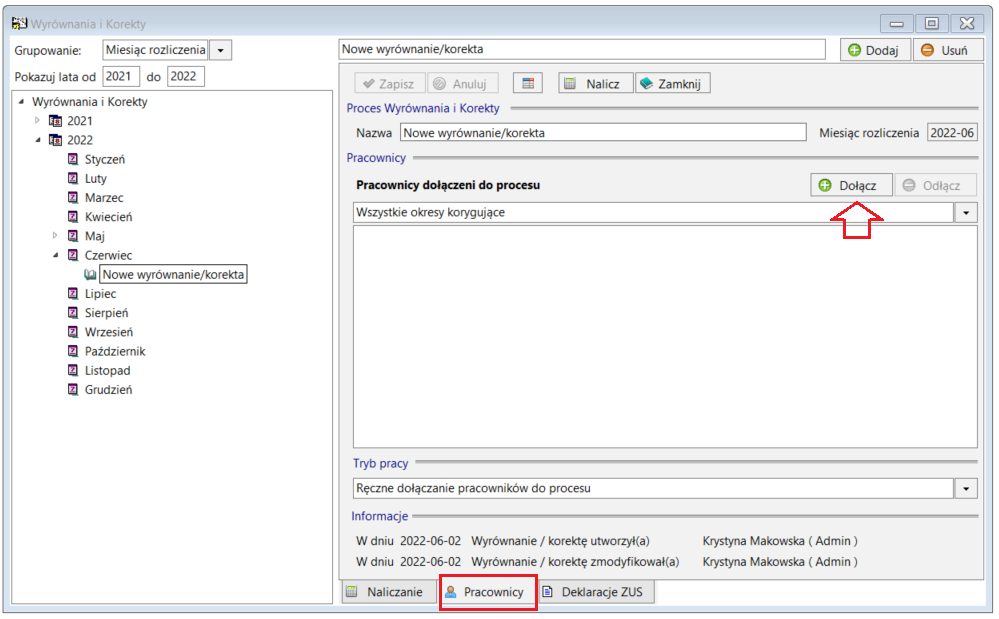
Task: Click the application icon in the title bar
Action: [19, 24]
